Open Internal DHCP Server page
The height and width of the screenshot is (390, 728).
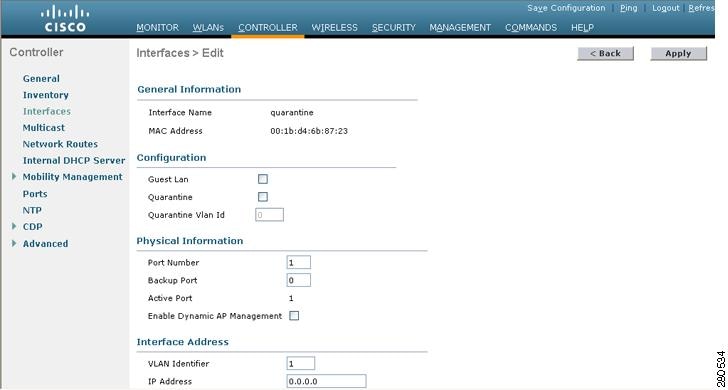click(74, 160)
